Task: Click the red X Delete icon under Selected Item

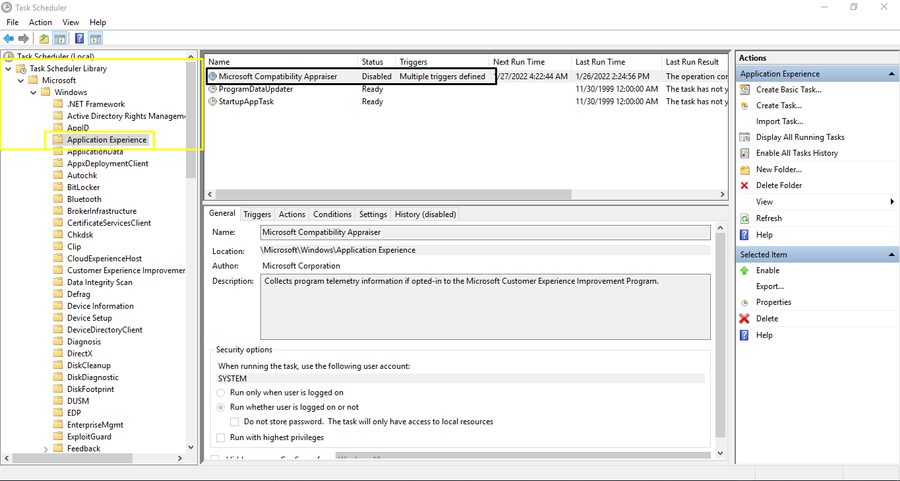Action: point(744,319)
